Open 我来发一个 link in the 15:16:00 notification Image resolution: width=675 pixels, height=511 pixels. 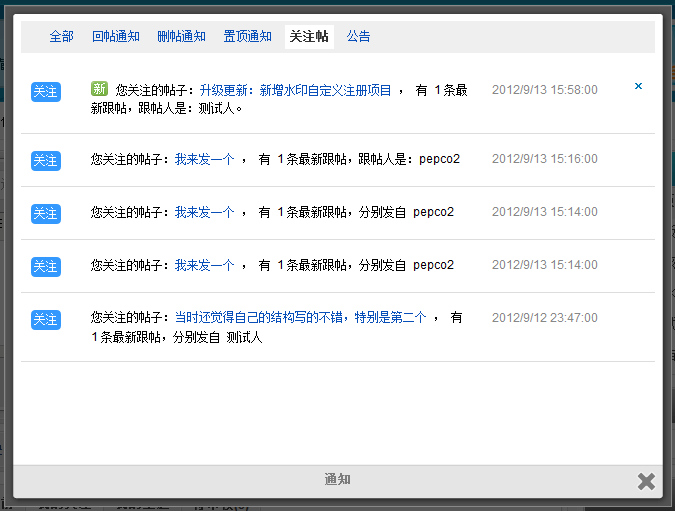204,159
